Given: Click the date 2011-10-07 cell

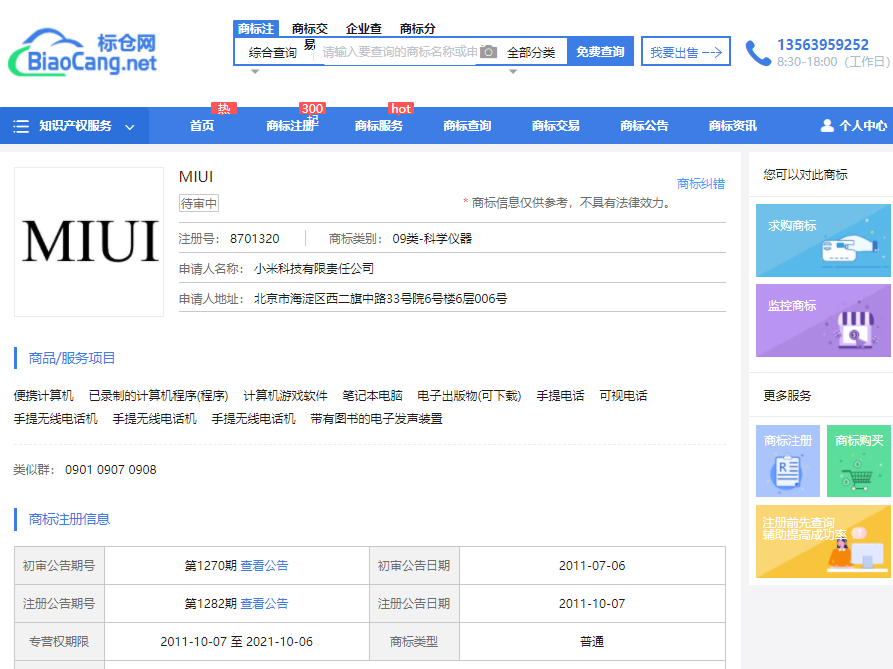Looking at the screenshot, I should tap(592, 604).
